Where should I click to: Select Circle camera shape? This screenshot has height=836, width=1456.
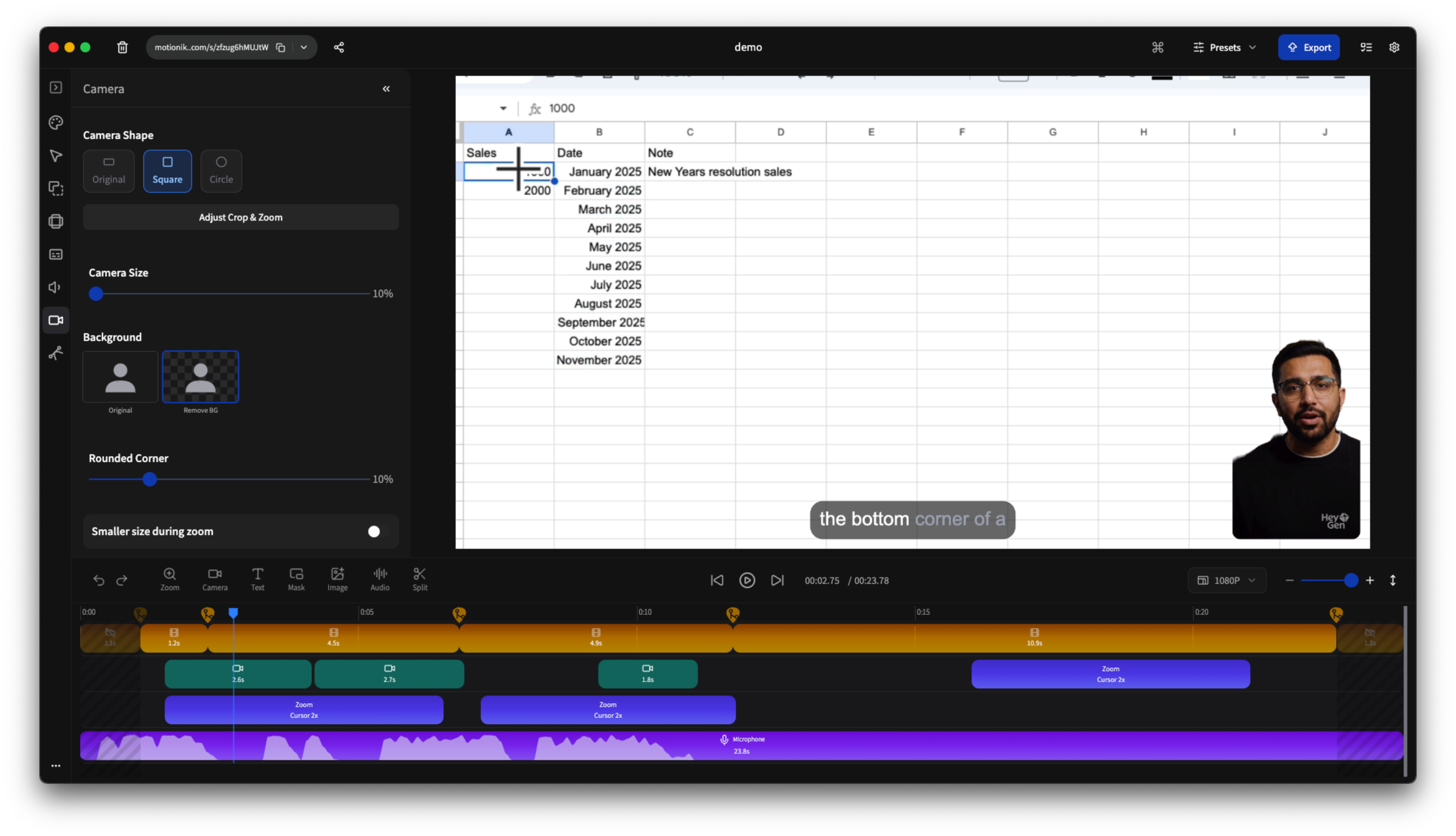click(x=221, y=170)
